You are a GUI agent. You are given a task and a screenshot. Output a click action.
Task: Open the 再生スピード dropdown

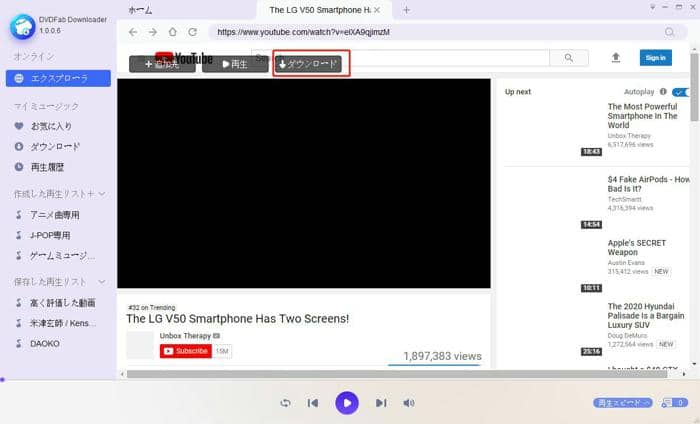coord(622,403)
